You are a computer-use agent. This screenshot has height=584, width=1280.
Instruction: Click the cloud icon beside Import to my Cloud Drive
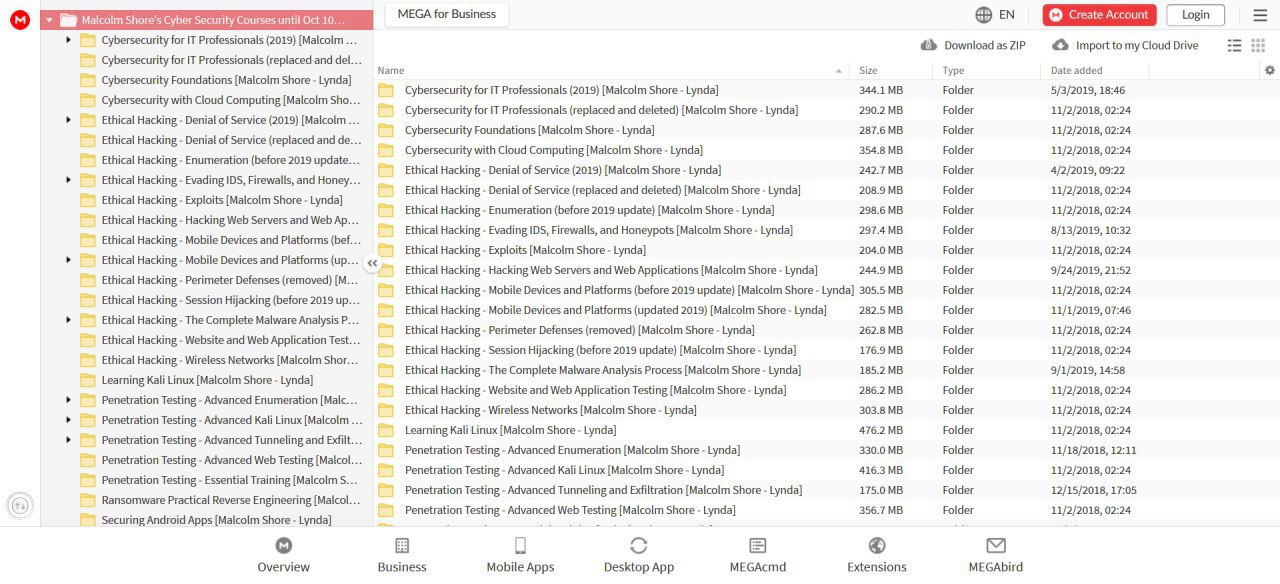coord(1060,45)
